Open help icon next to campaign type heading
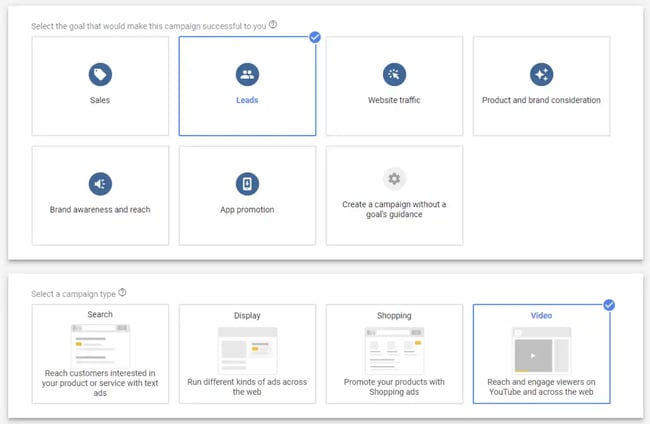This screenshot has width=650, height=424. [x=123, y=293]
